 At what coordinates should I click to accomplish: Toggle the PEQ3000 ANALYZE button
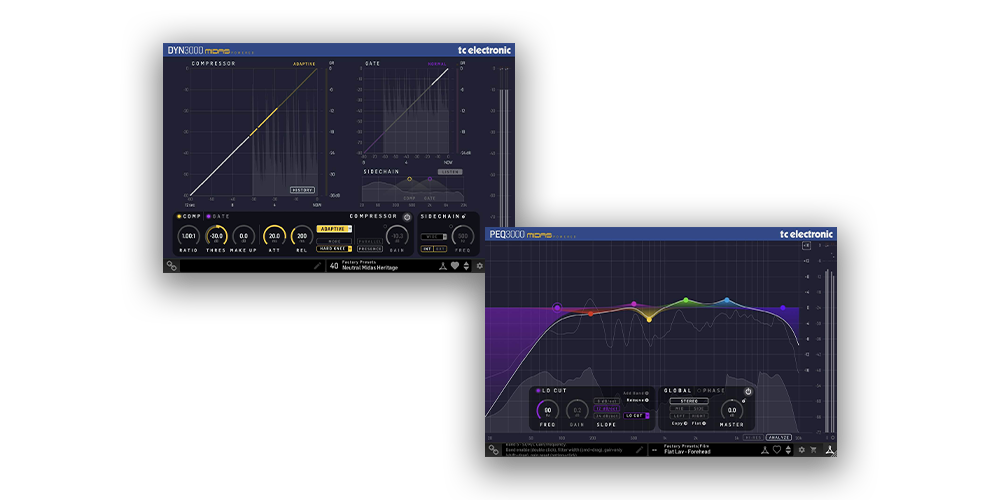(x=780, y=437)
